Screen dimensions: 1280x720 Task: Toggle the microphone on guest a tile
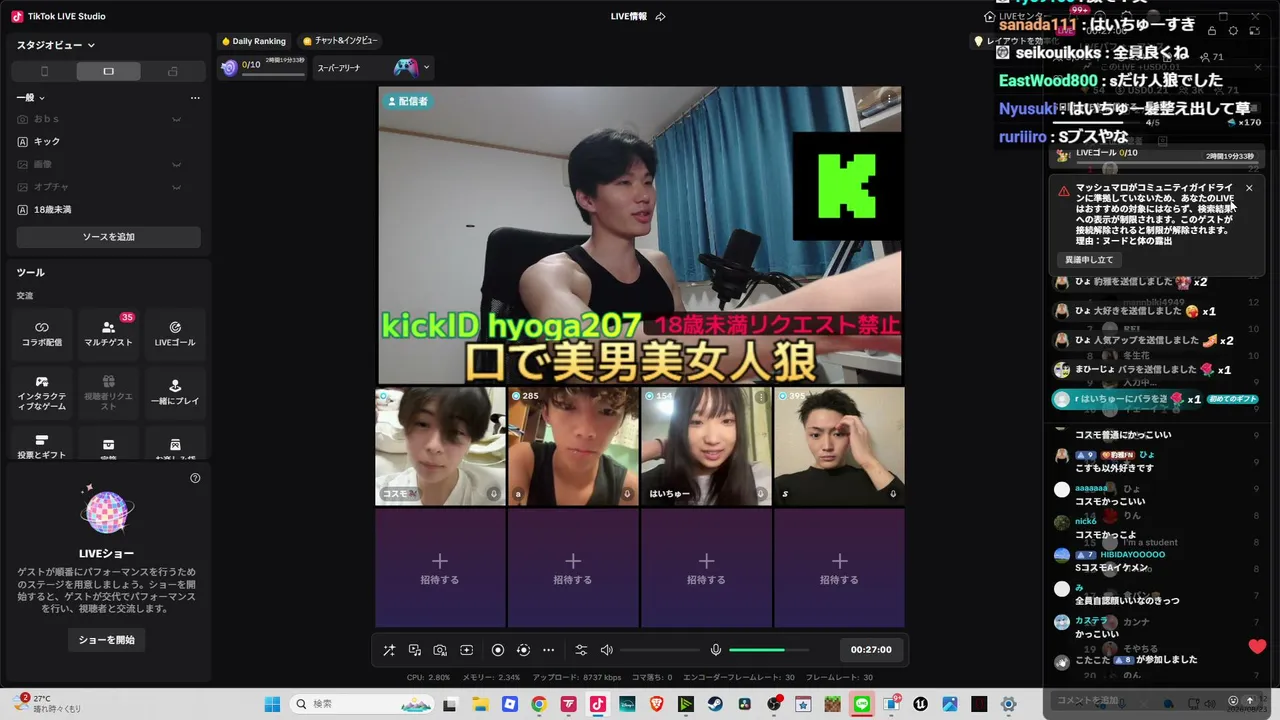click(627, 494)
